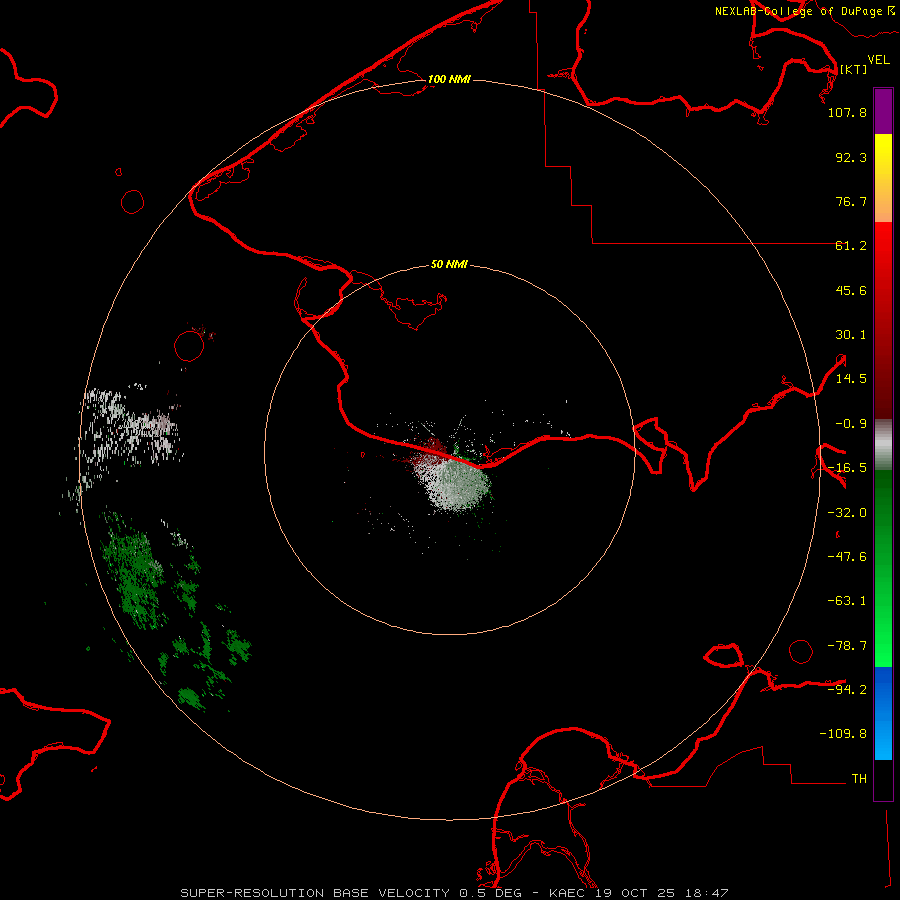Screen dimensions: 900x900
Task: Click the 76.7 value on the velocity scale
Action: point(851,201)
